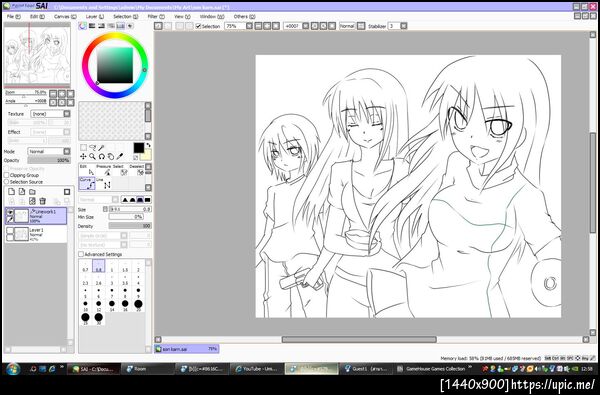Click the navigator thumbnail preview
This screenshot has height=395, width=600.
point(37,55)
